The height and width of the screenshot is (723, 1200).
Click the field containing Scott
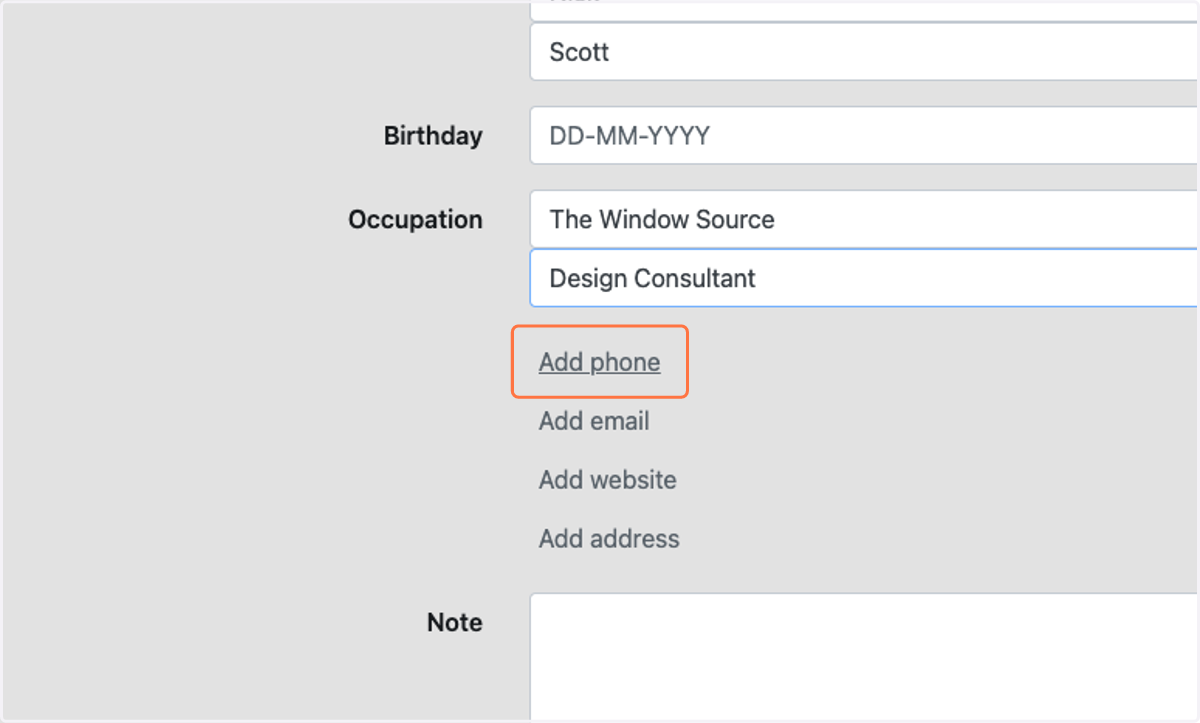click(864, 52)
